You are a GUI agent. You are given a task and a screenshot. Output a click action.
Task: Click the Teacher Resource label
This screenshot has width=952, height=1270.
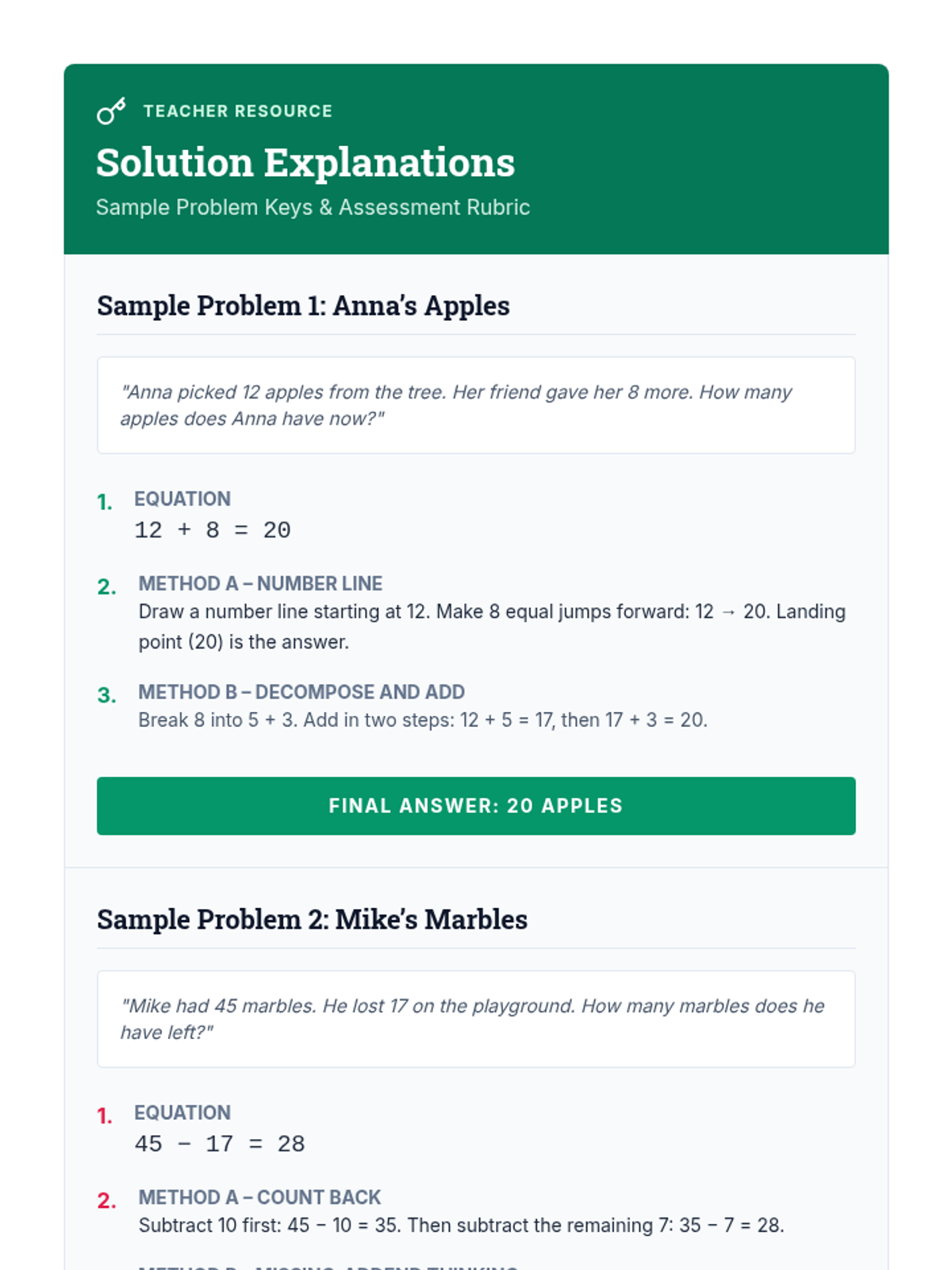point(237,111)
